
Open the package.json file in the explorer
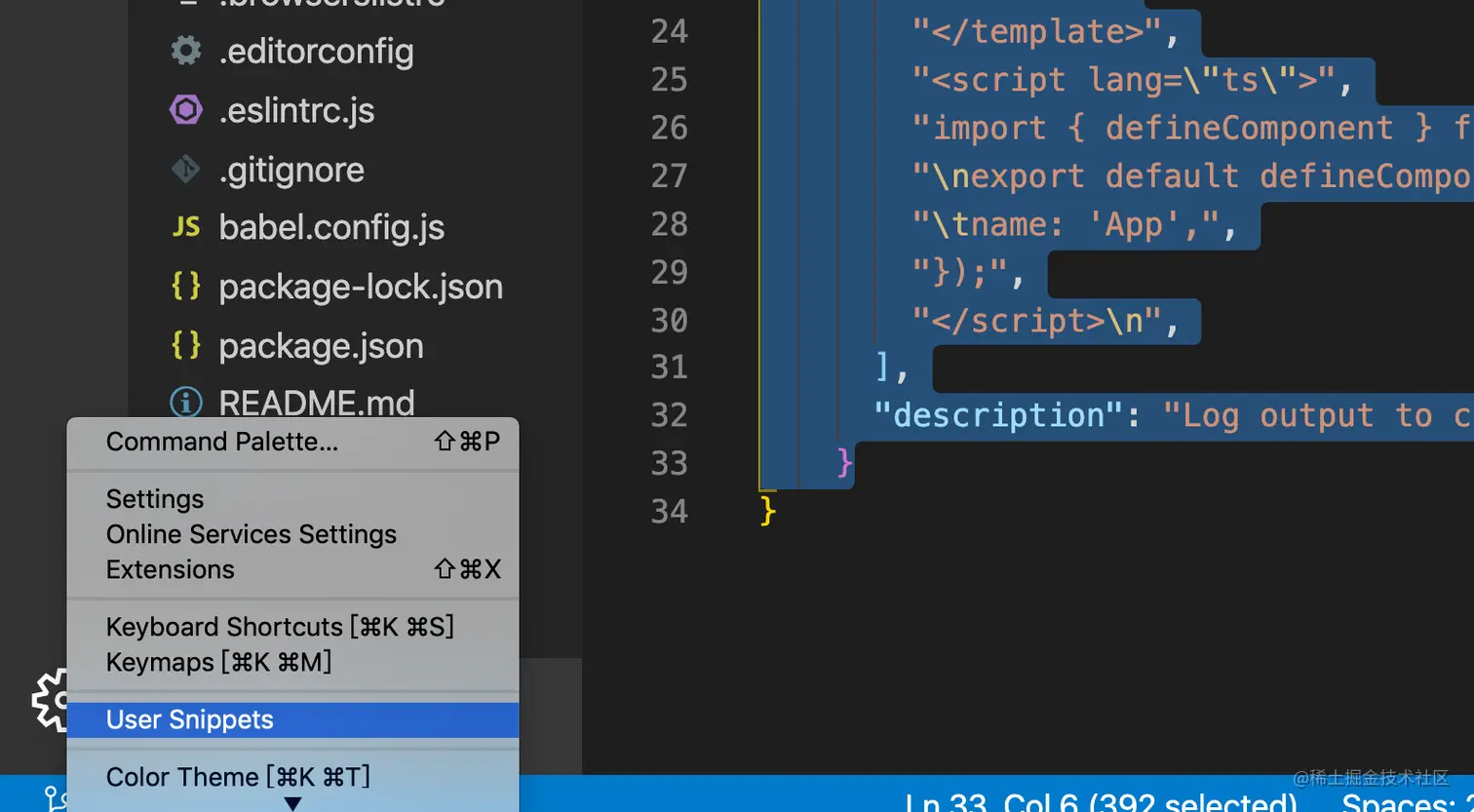click(321, 346)
